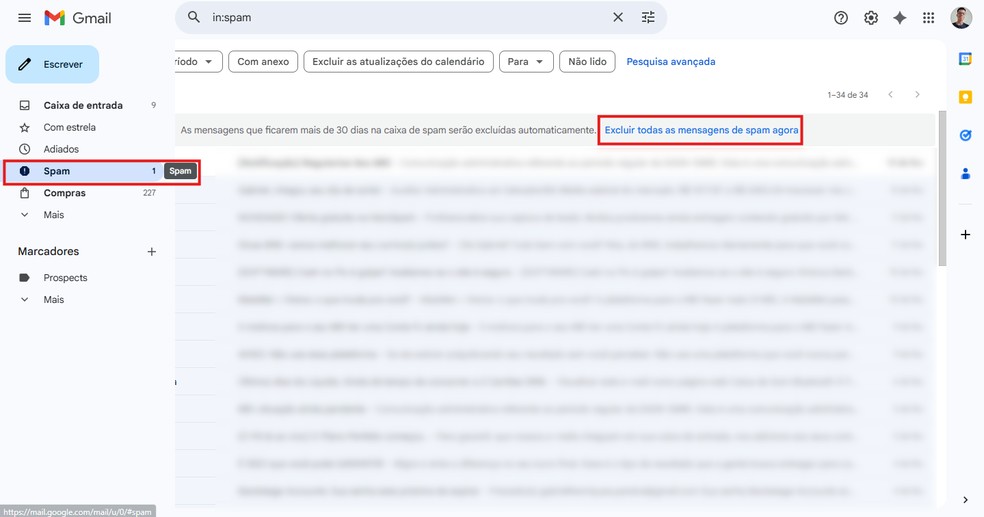Open Settings gear icon
The width and height of the screenshot is (984, 517).
pos(870,18)
